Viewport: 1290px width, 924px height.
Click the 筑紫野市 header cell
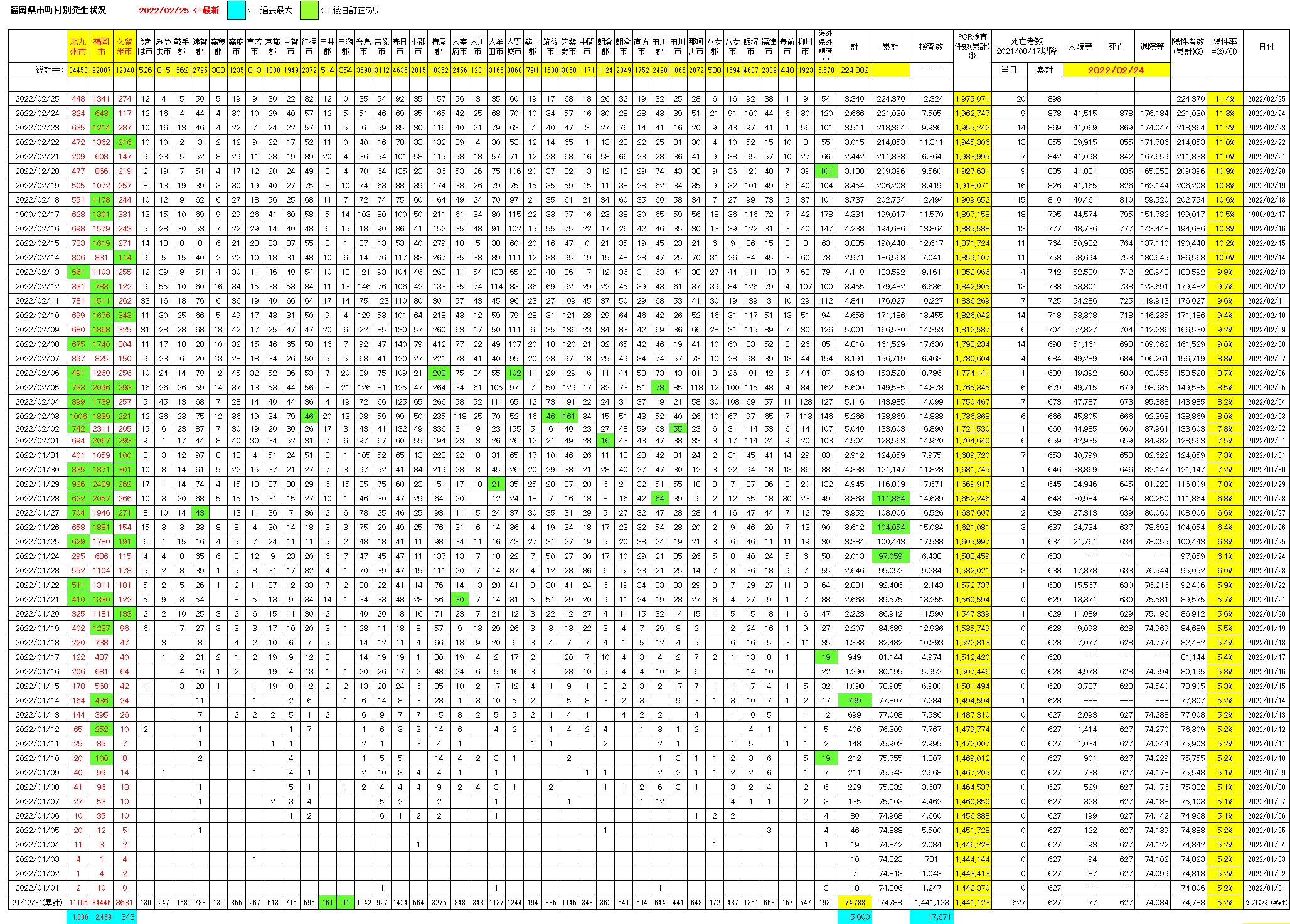coord(568,46)
